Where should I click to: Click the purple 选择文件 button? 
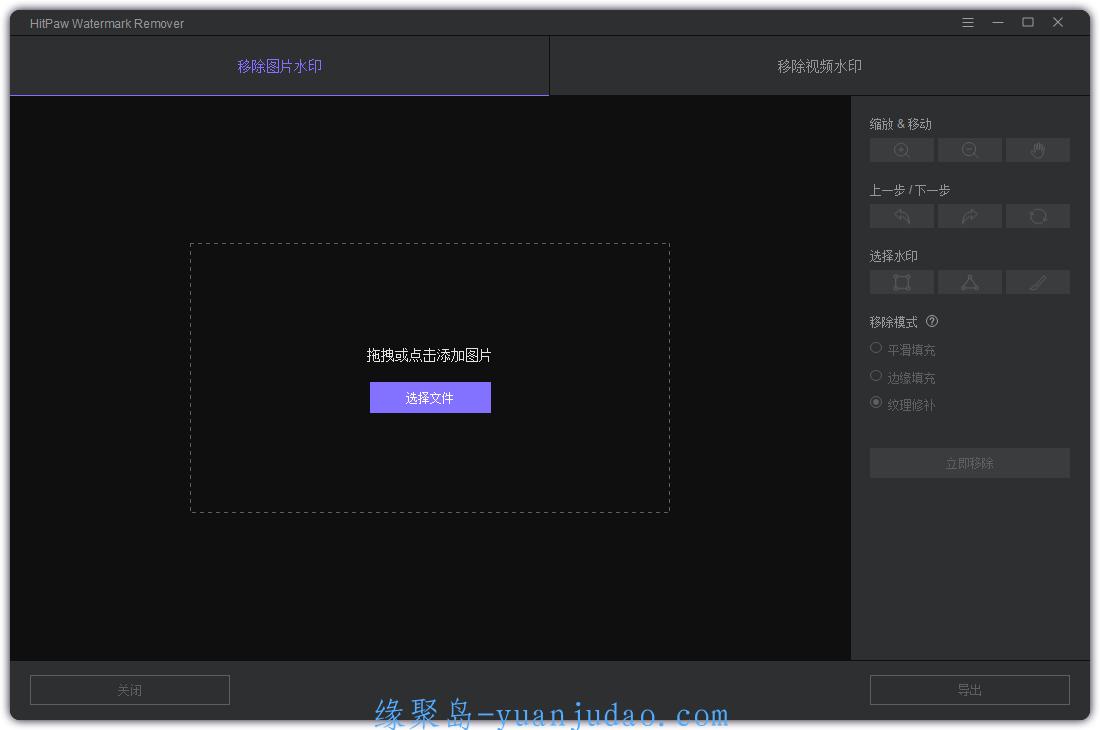(x=430, y=398)
